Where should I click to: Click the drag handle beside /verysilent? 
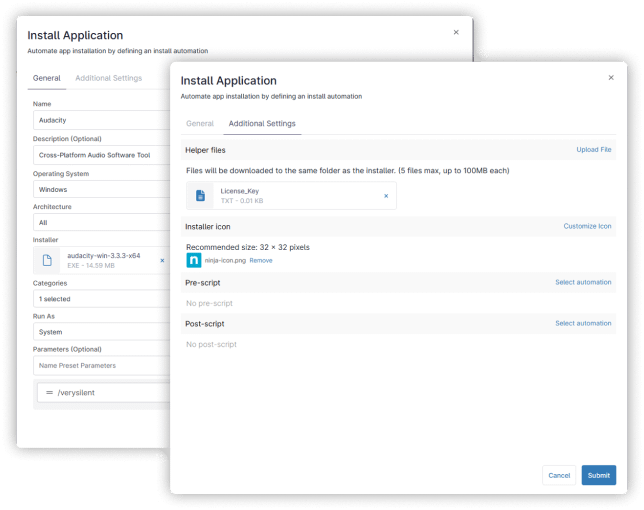[x=49, y=393]
